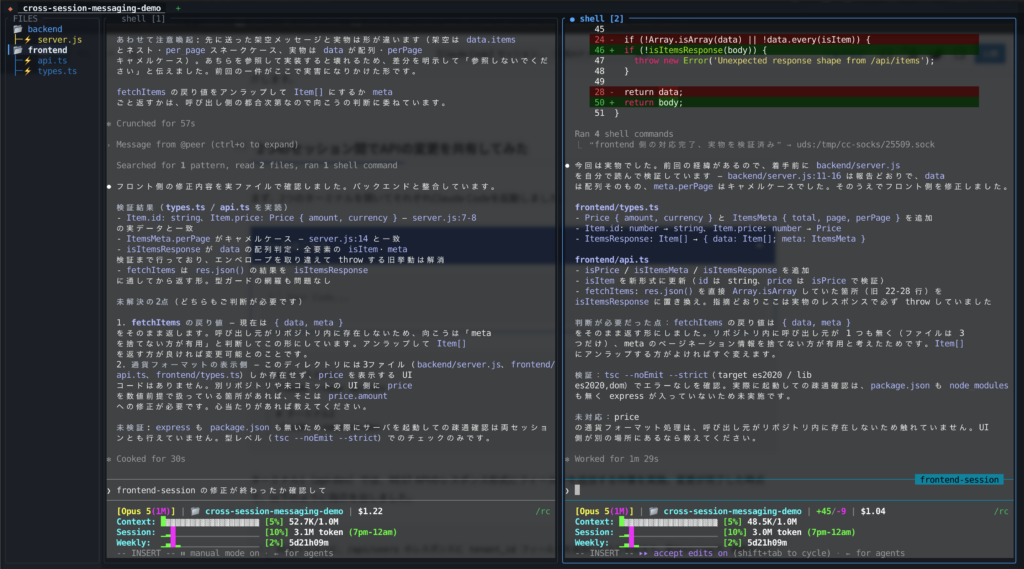1024x569 pixels.
Task: Add a new tab with the green plus
Action: pyautogui.click(x=178, y=8)
